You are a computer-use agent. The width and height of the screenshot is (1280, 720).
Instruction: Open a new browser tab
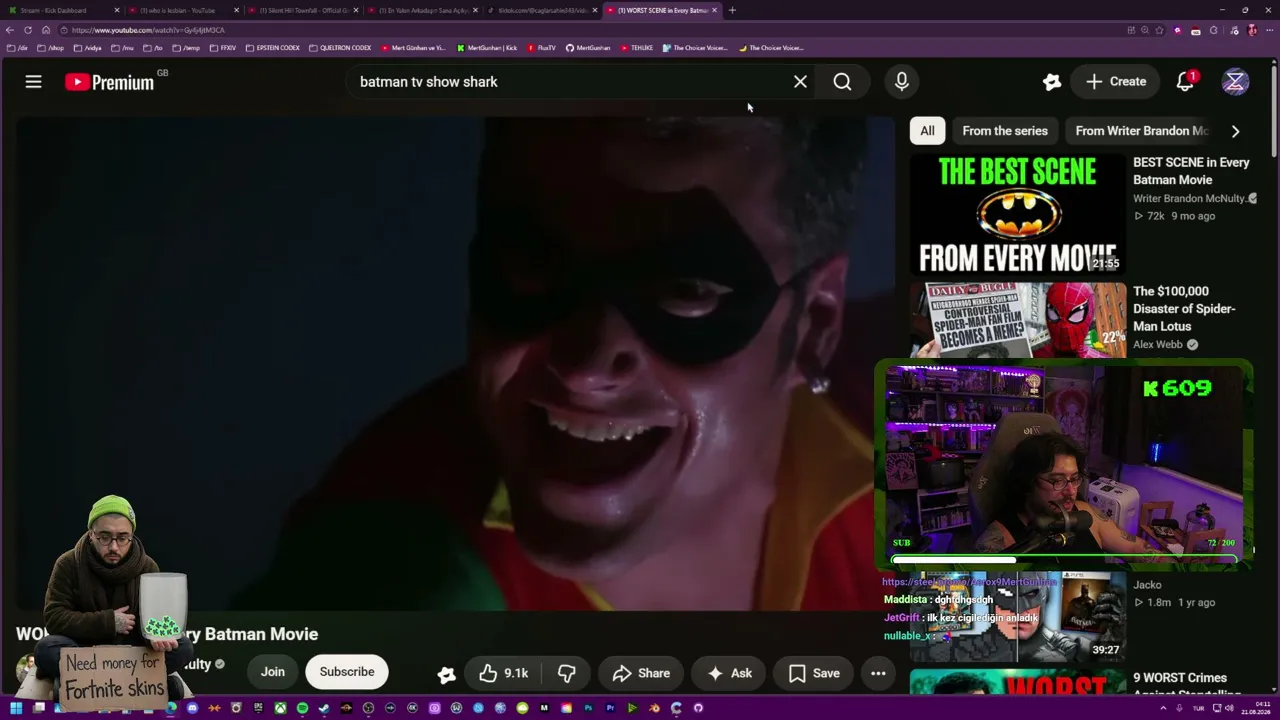coord(732,10)
